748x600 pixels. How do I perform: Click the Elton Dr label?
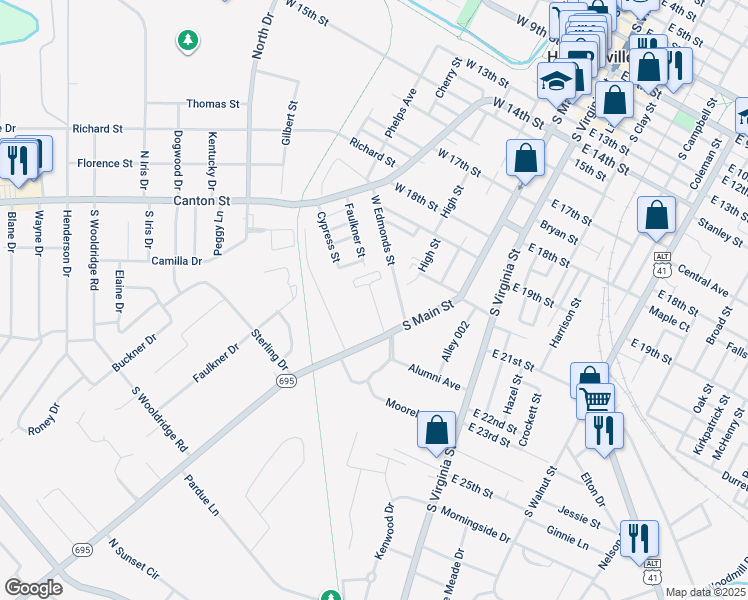point(593,490)
